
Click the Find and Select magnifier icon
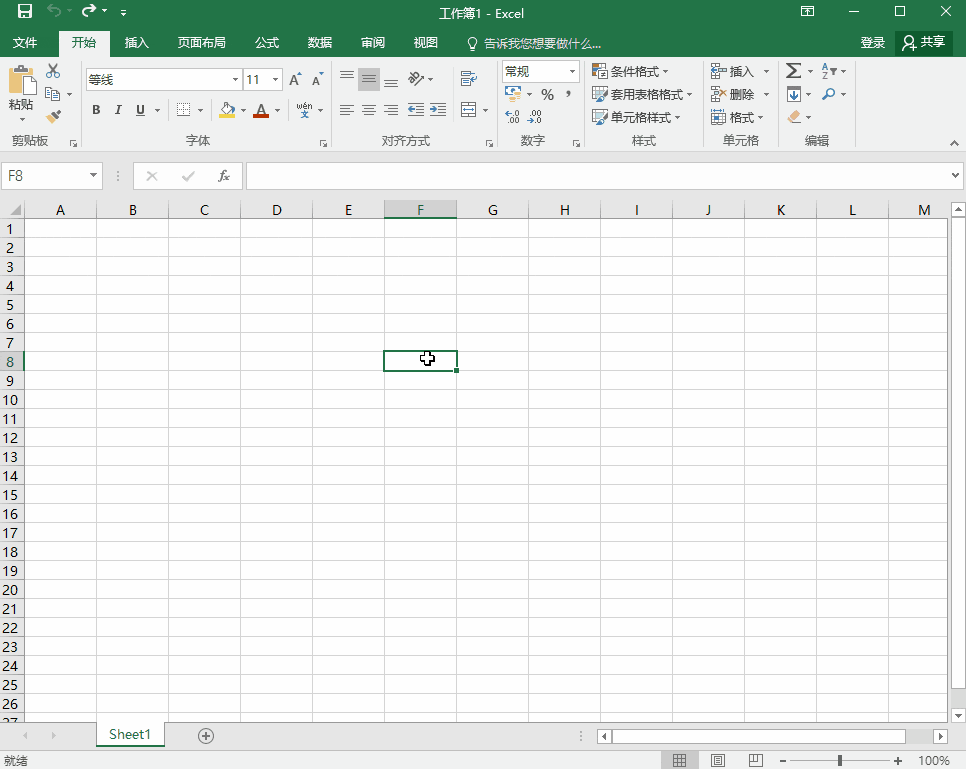[x=829, y=94]
